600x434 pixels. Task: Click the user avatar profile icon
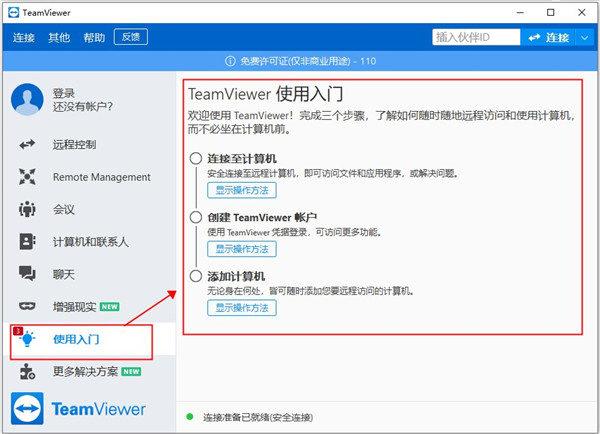(27, 100)
